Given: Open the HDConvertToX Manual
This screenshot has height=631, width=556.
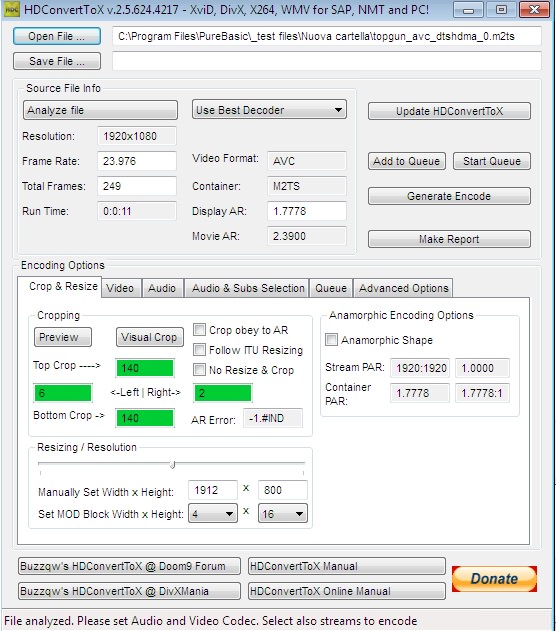Looking at the screenshot, I should (x=347, y=566).
